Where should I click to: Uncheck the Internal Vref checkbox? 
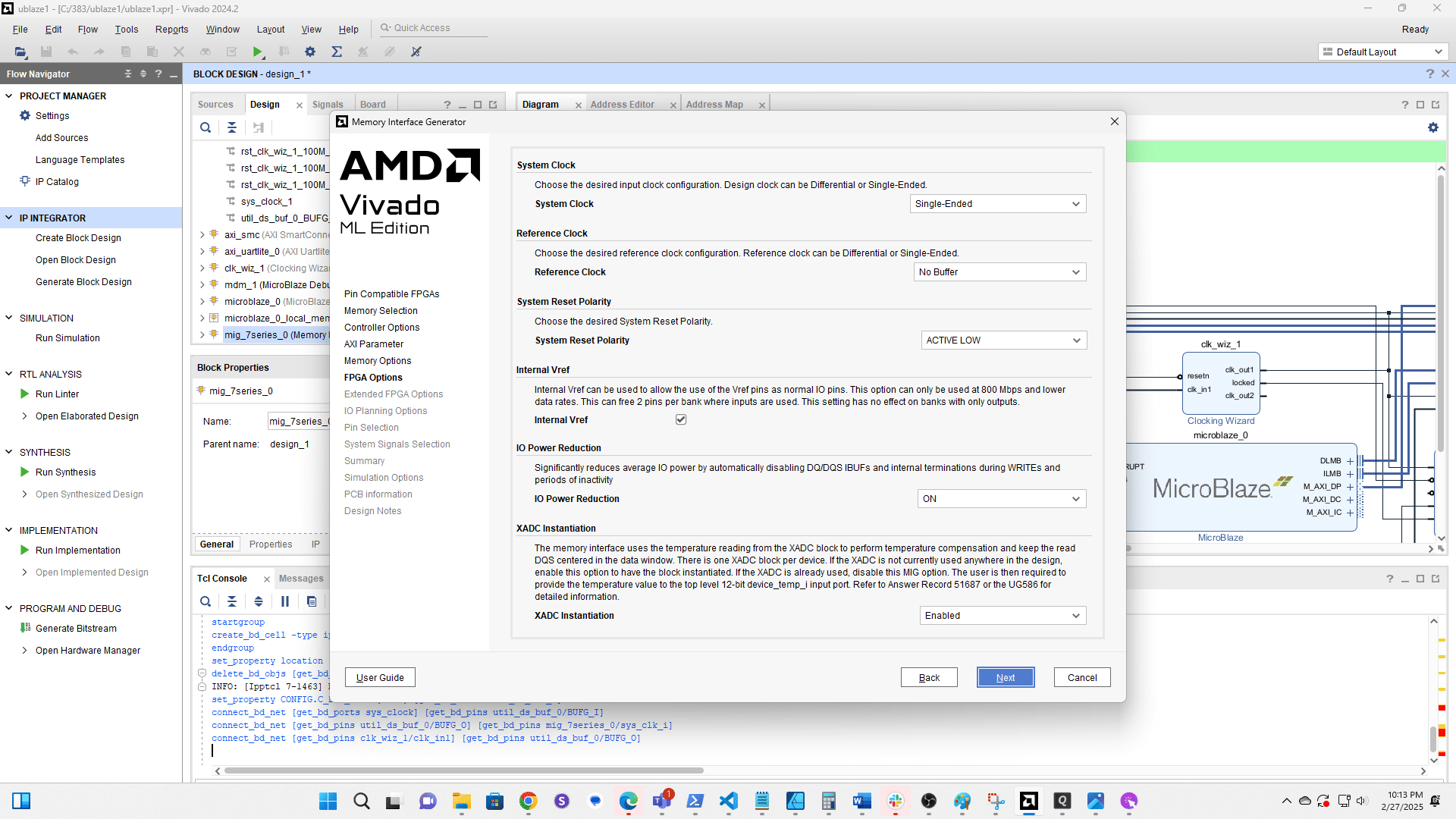click(680, 419)
